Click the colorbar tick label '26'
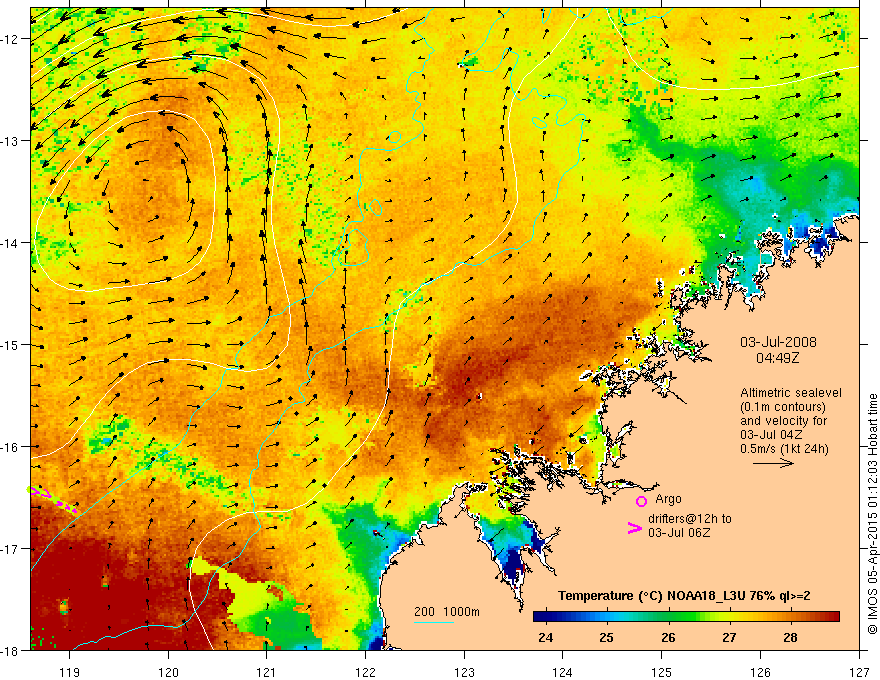880x680 pixels. click(668, 637)
